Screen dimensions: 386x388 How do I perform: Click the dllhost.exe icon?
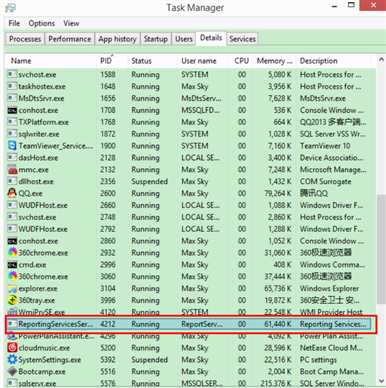12,181
